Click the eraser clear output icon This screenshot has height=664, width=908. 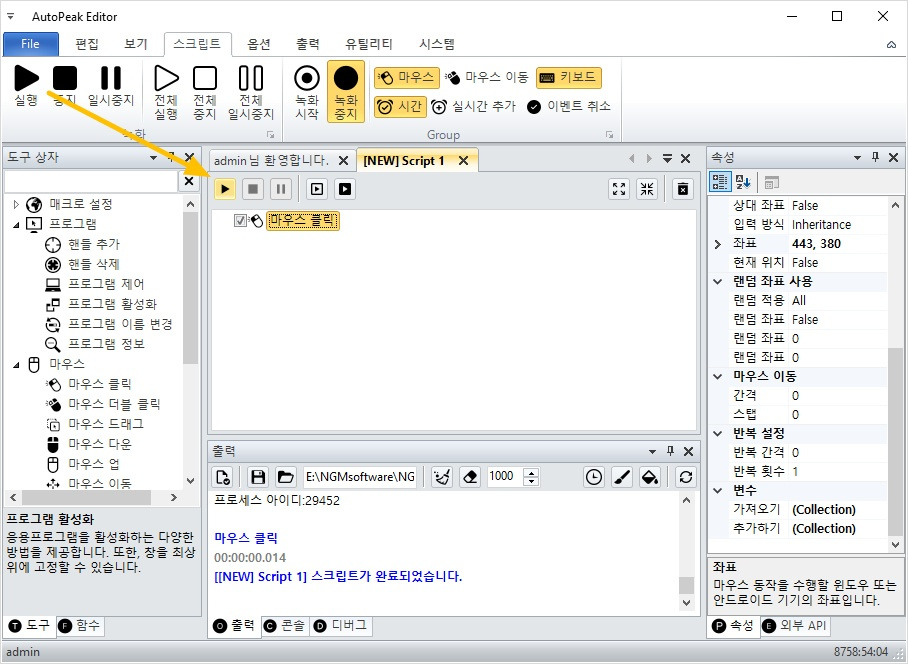pyautogui.click(x=470, y=477)
